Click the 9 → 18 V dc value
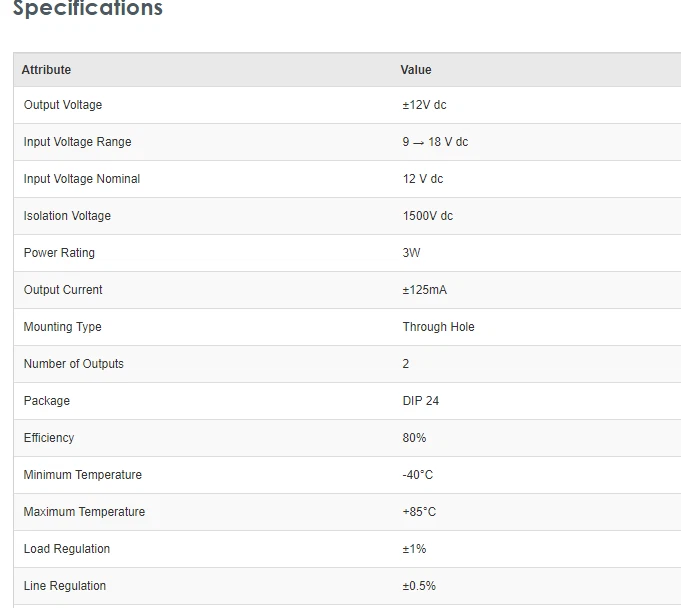Viewport: 681px width, 608px height. 435,142
